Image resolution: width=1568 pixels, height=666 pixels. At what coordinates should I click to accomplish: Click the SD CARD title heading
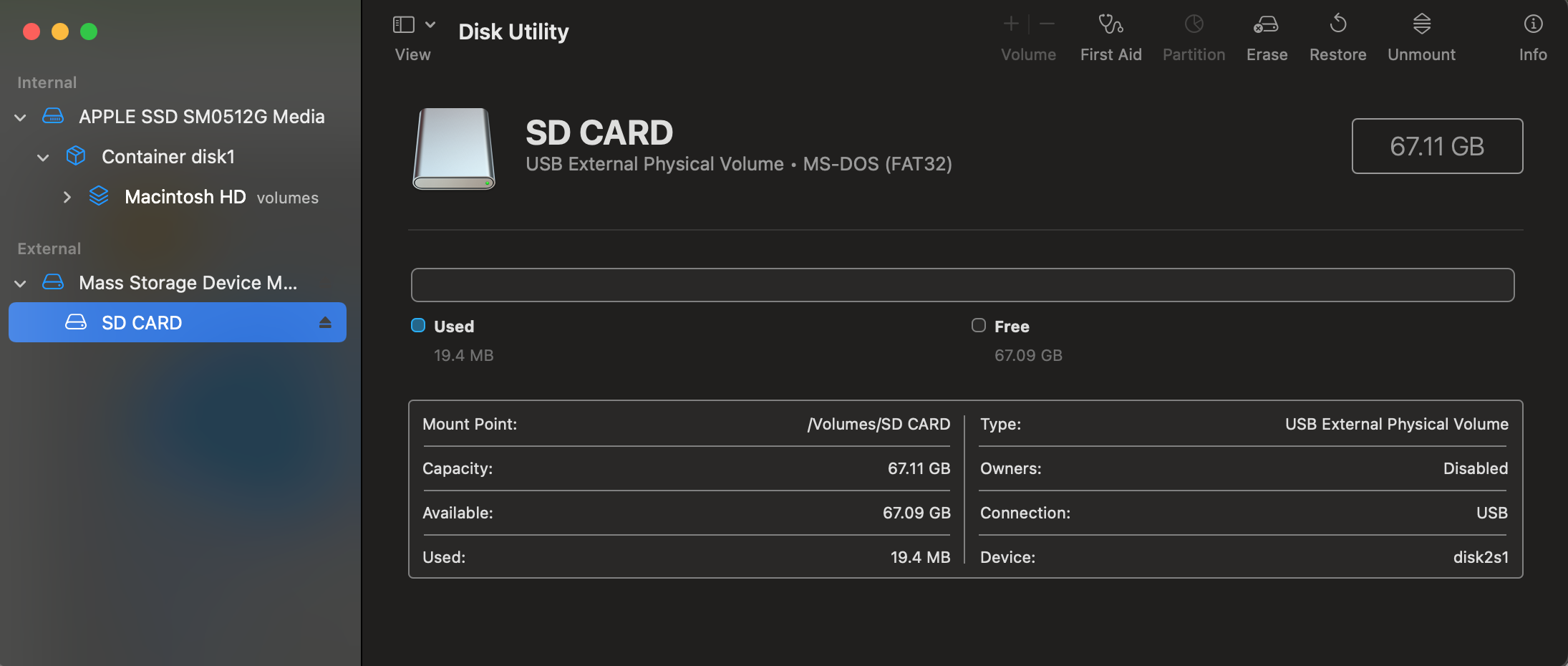point(599,132)
